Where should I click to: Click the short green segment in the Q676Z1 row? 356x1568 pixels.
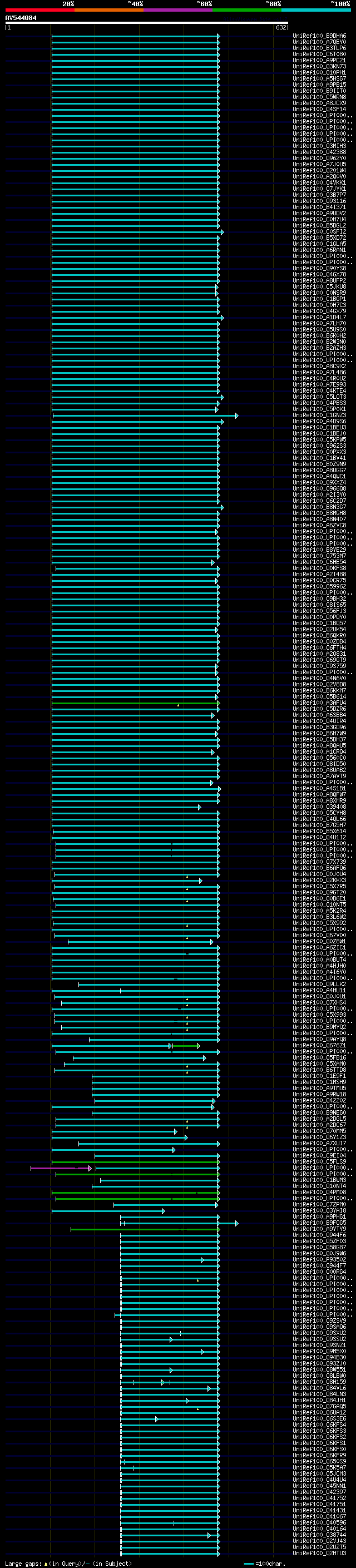click(x=186, y=1046)
